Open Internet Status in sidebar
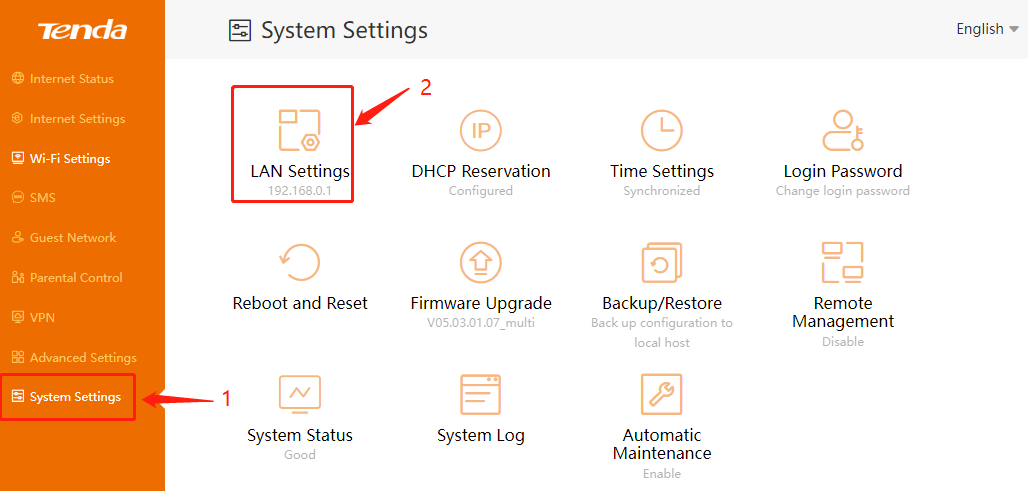Image resolution: width=1028 pixels, height=491 pixels. (x=71, y=79)
